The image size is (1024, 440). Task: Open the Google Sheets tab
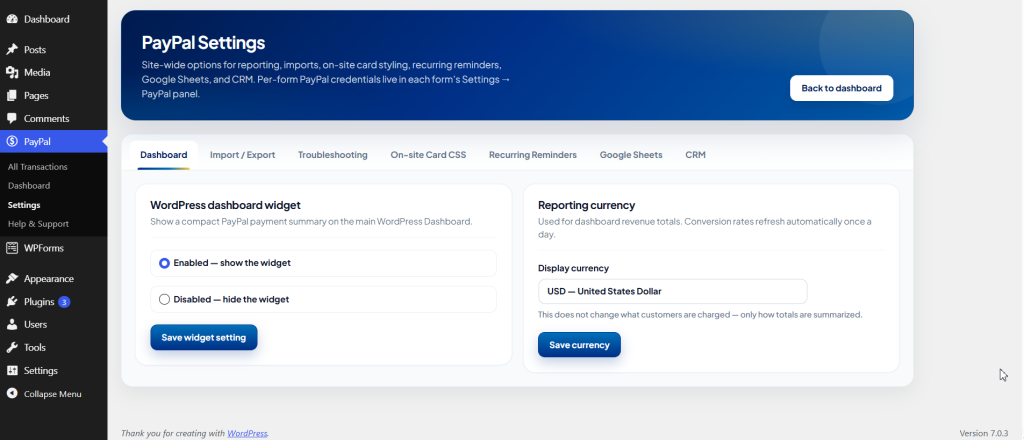tap(631, 155)
